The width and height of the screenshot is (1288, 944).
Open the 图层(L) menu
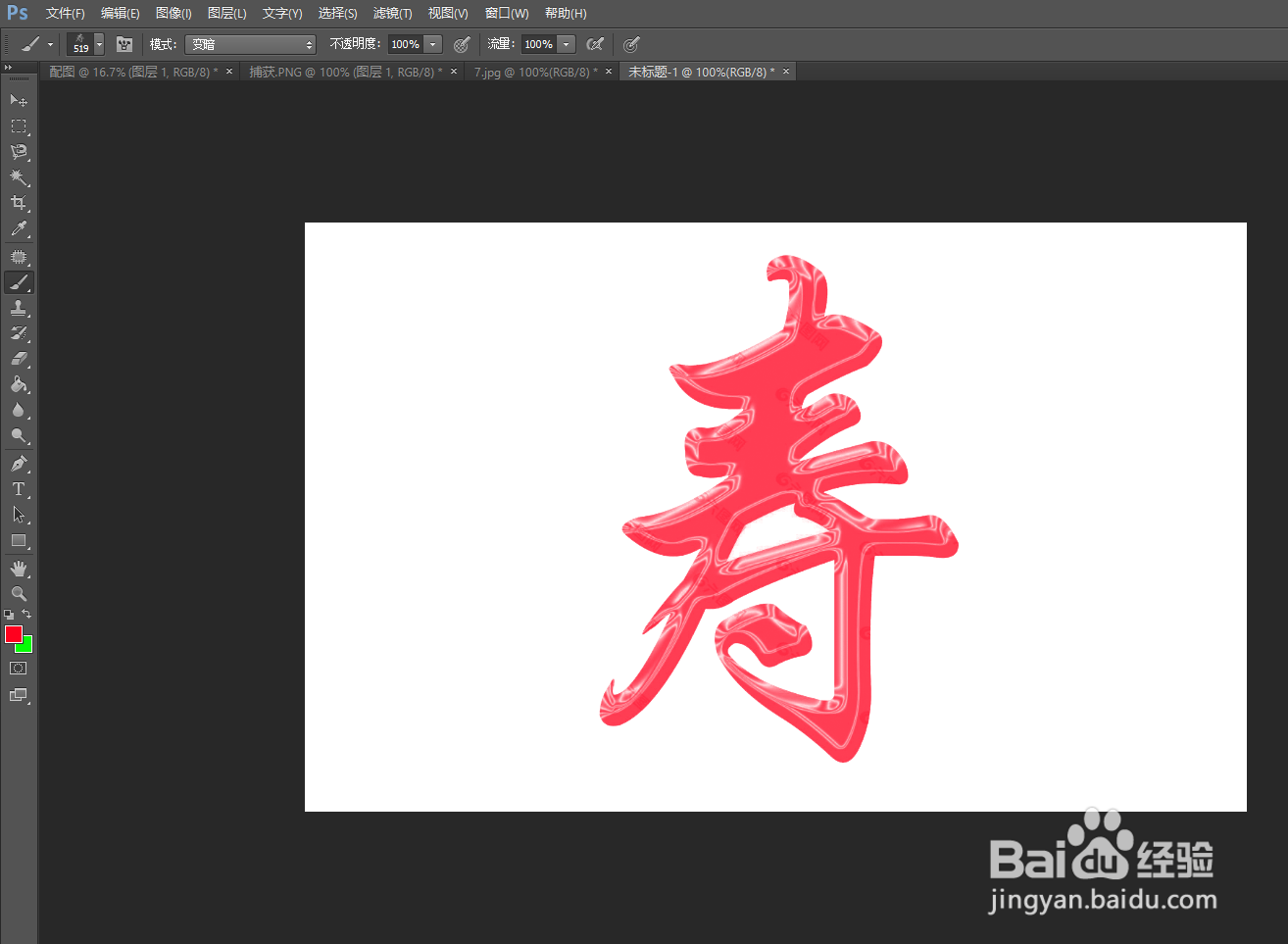point(227,14)
